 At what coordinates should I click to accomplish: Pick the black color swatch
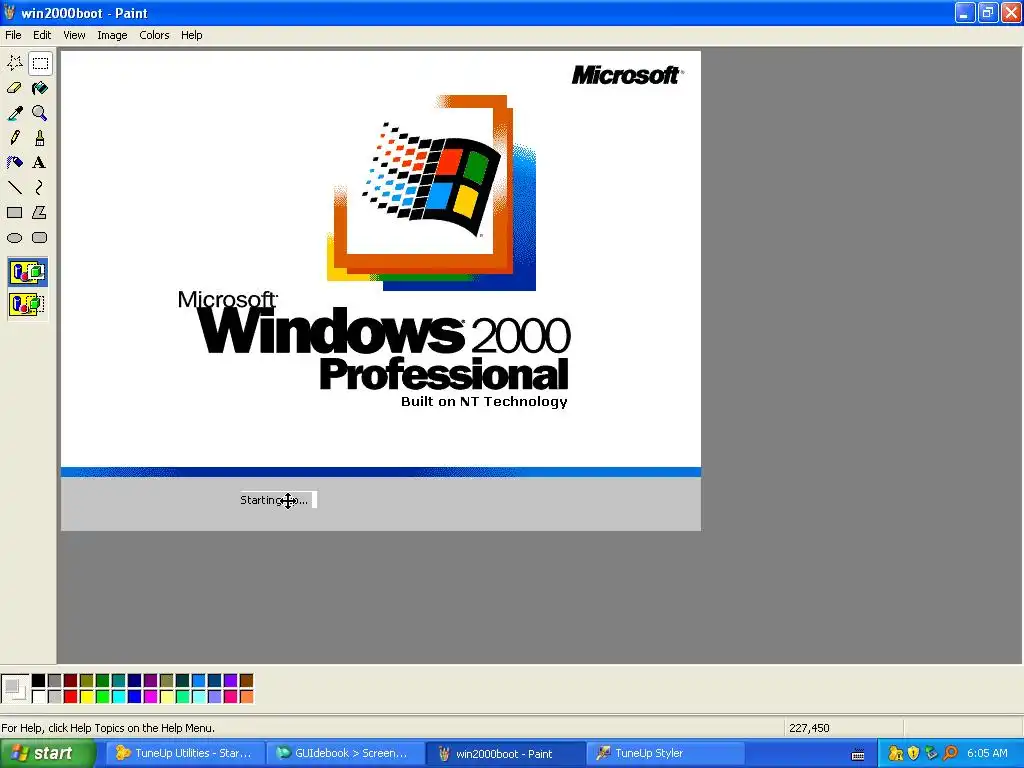(x=39, y=681)
